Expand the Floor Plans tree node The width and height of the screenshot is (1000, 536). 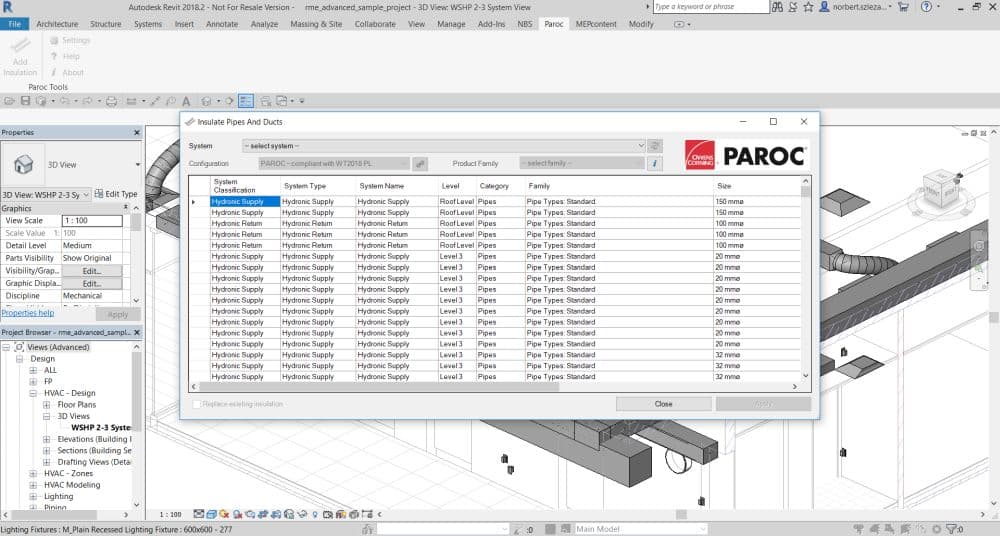(x=47, y=405)
